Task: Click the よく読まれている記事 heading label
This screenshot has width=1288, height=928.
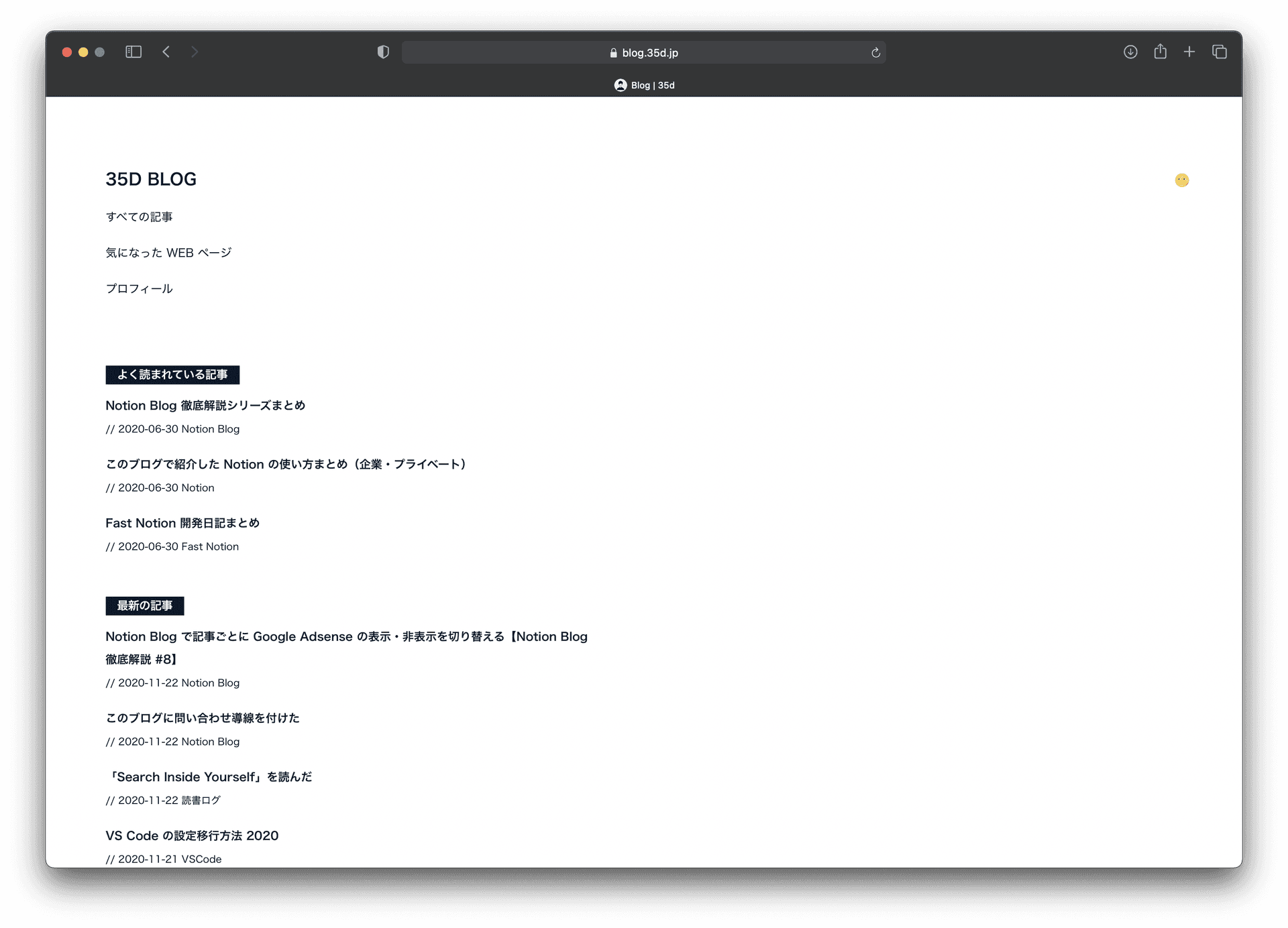Action: pyautogui.click(x=172, y=375)
